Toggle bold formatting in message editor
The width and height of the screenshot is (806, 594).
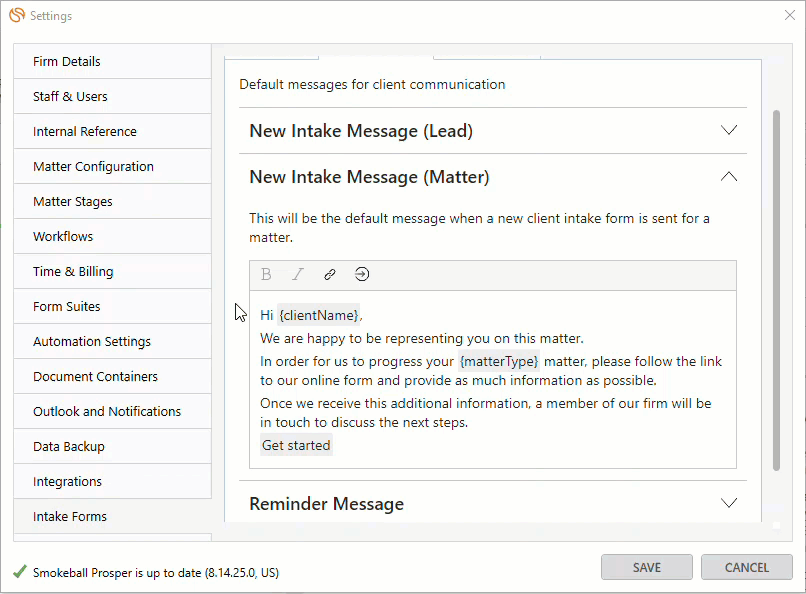pos(266,274)
